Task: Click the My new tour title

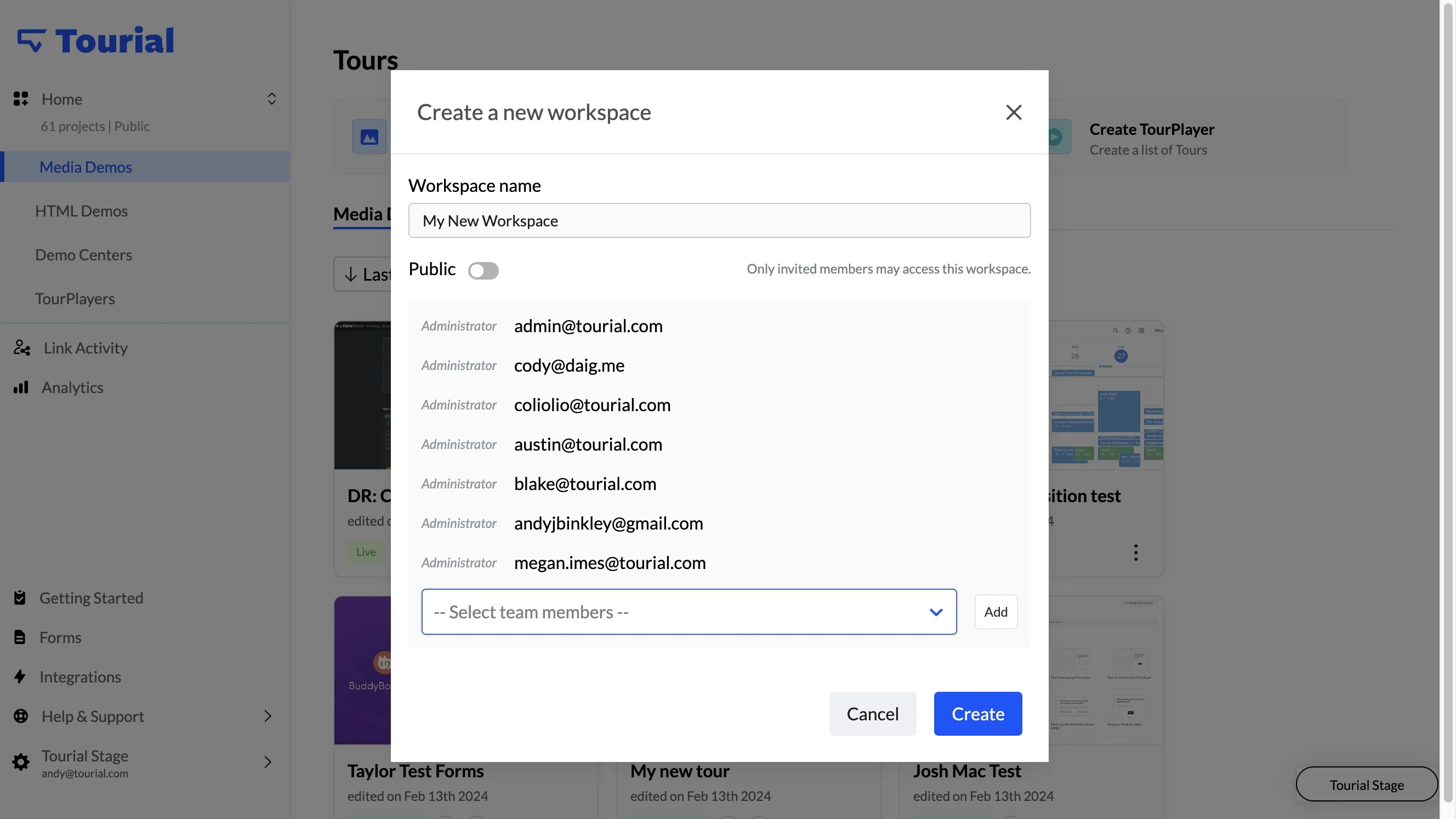Action: tap(679, 770)
